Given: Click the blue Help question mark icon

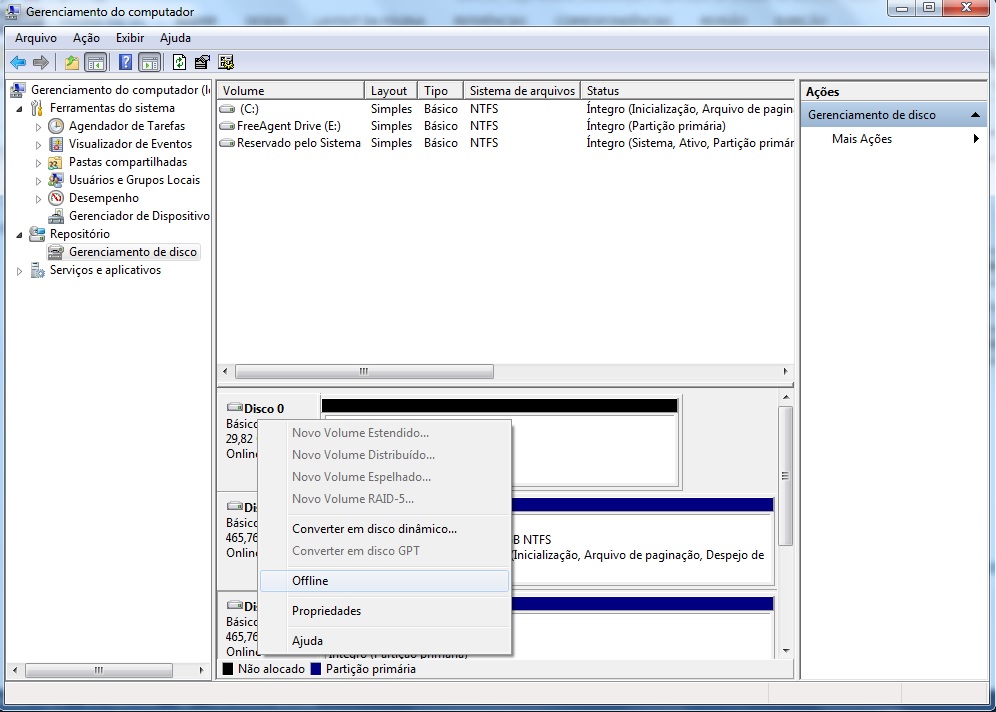Looking at the screenshot, I should (x=125, y=62).
